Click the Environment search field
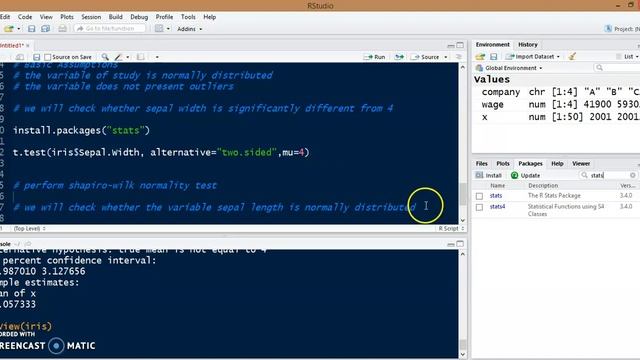The height and width of the screenshot is (360, 640). point(616,68)
